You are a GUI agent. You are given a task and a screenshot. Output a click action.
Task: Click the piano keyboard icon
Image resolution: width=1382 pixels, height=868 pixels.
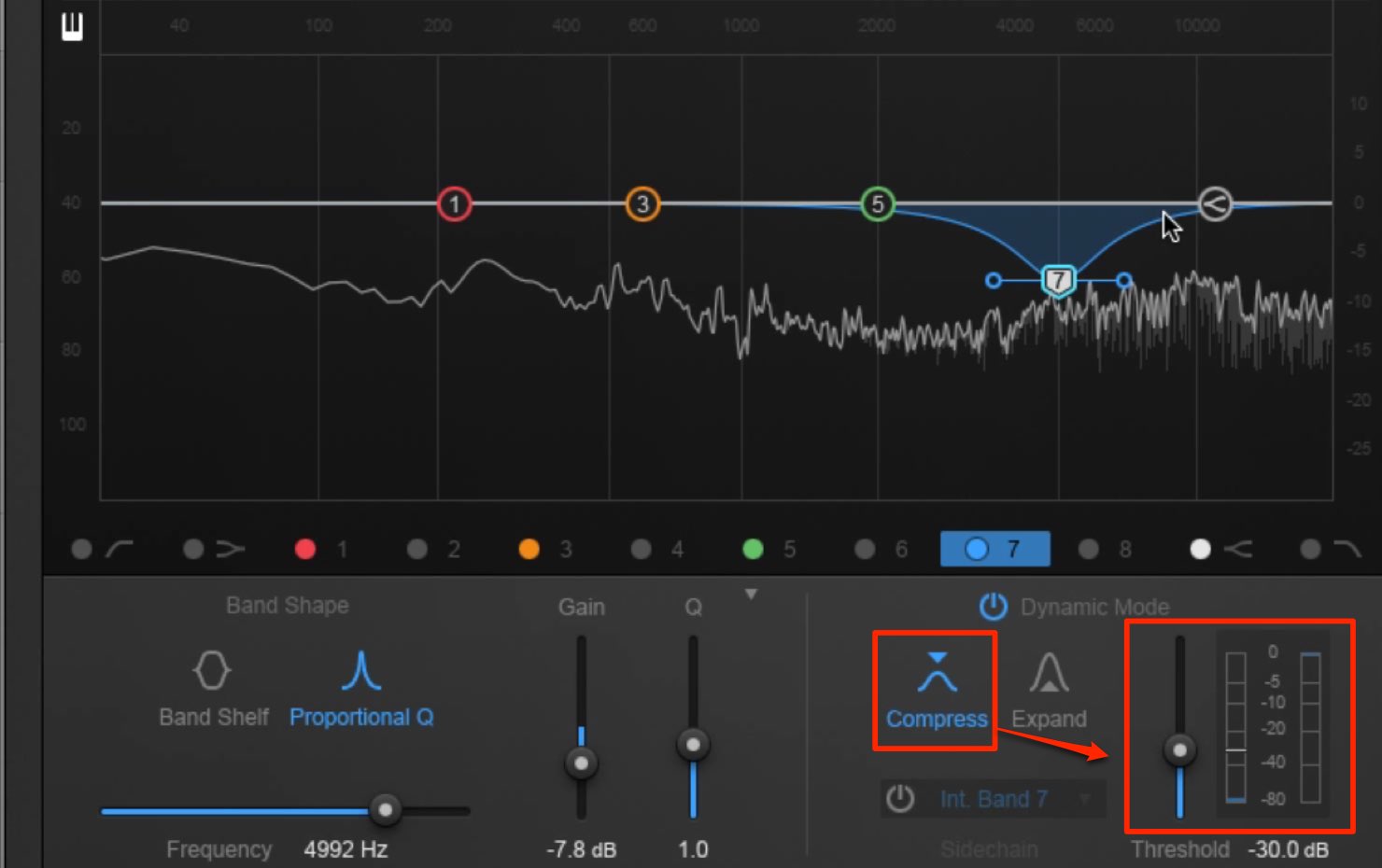pyautogui.click(x=72, y=26)
